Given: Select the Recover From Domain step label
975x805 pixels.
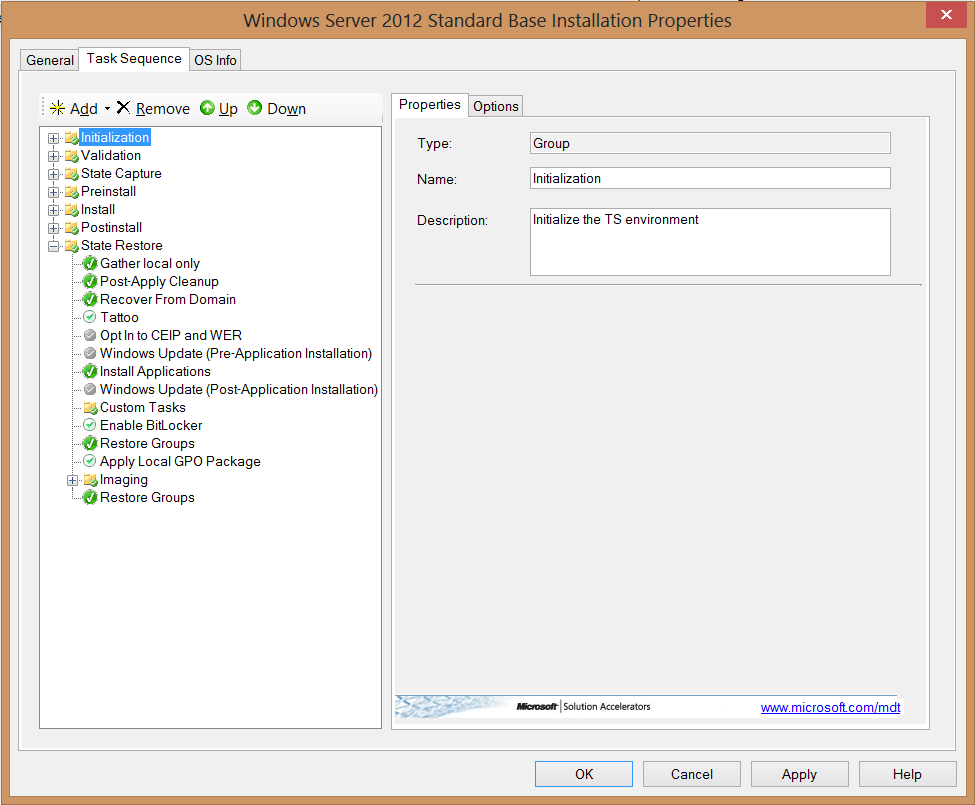Looking at the screenshot, I should (x=168, y=300).
